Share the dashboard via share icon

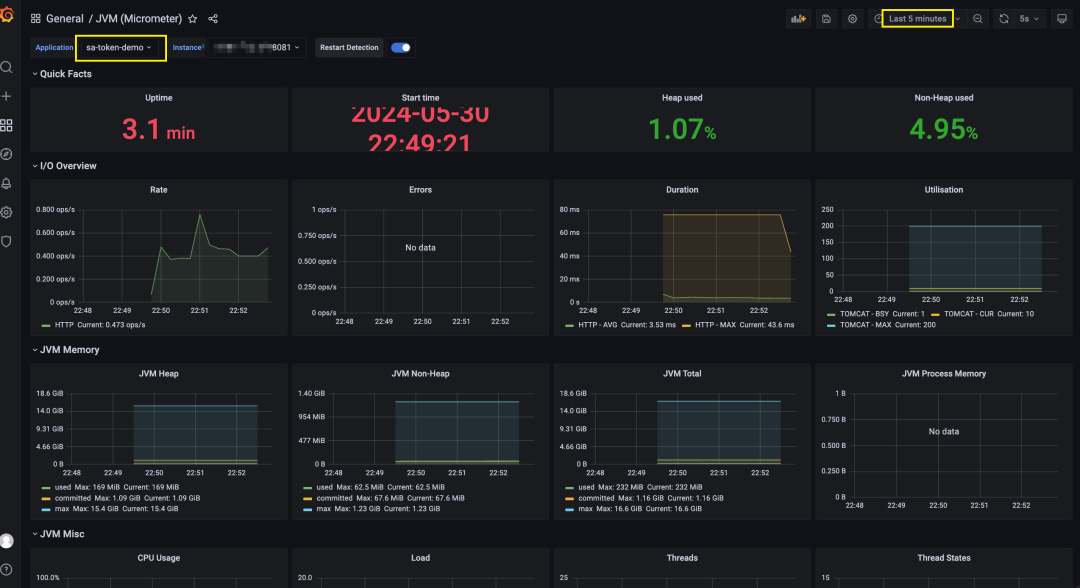point(213,19)
